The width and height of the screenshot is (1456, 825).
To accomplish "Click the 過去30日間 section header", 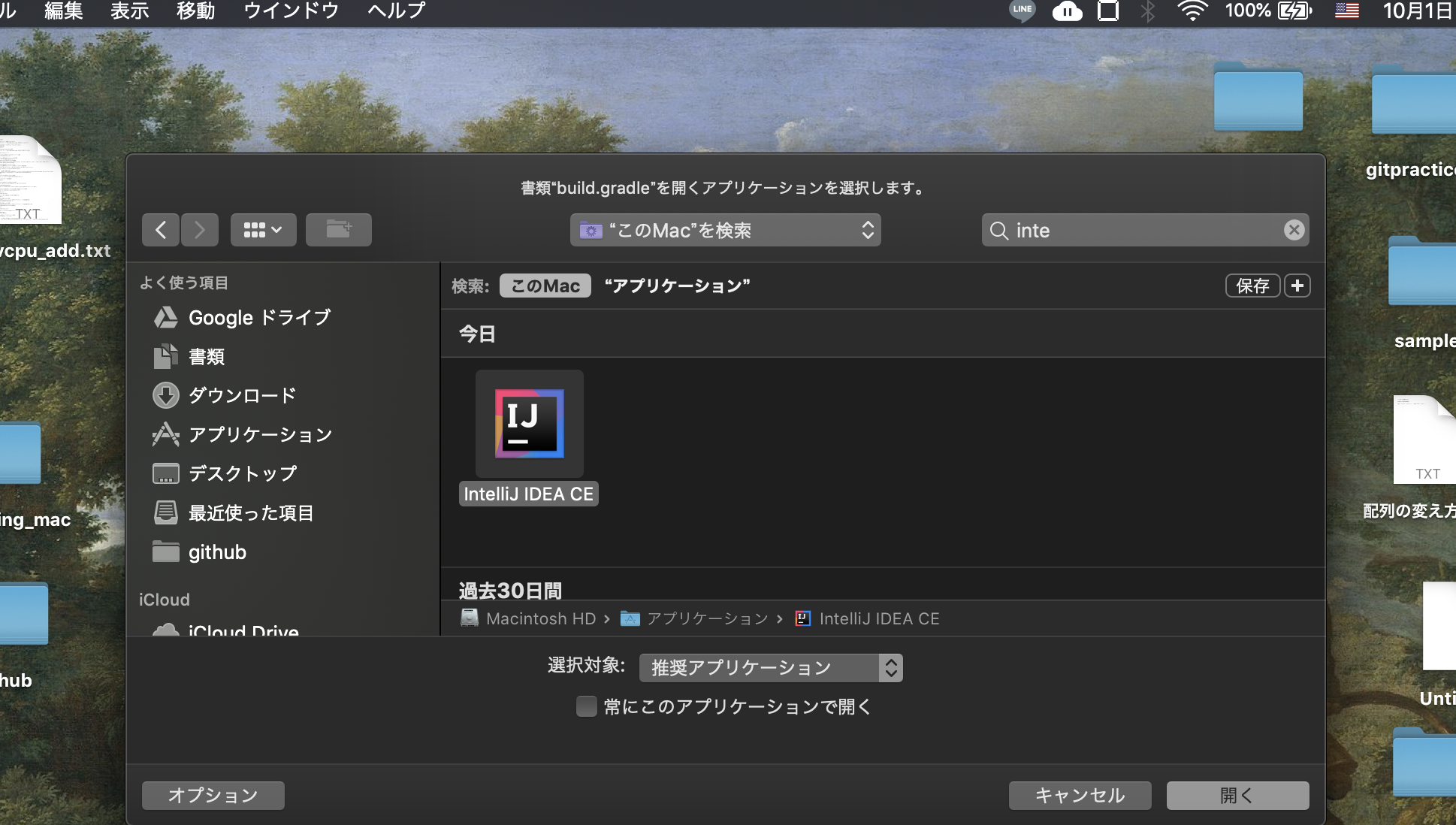I will pyautogui.click(x=510, y=590).
